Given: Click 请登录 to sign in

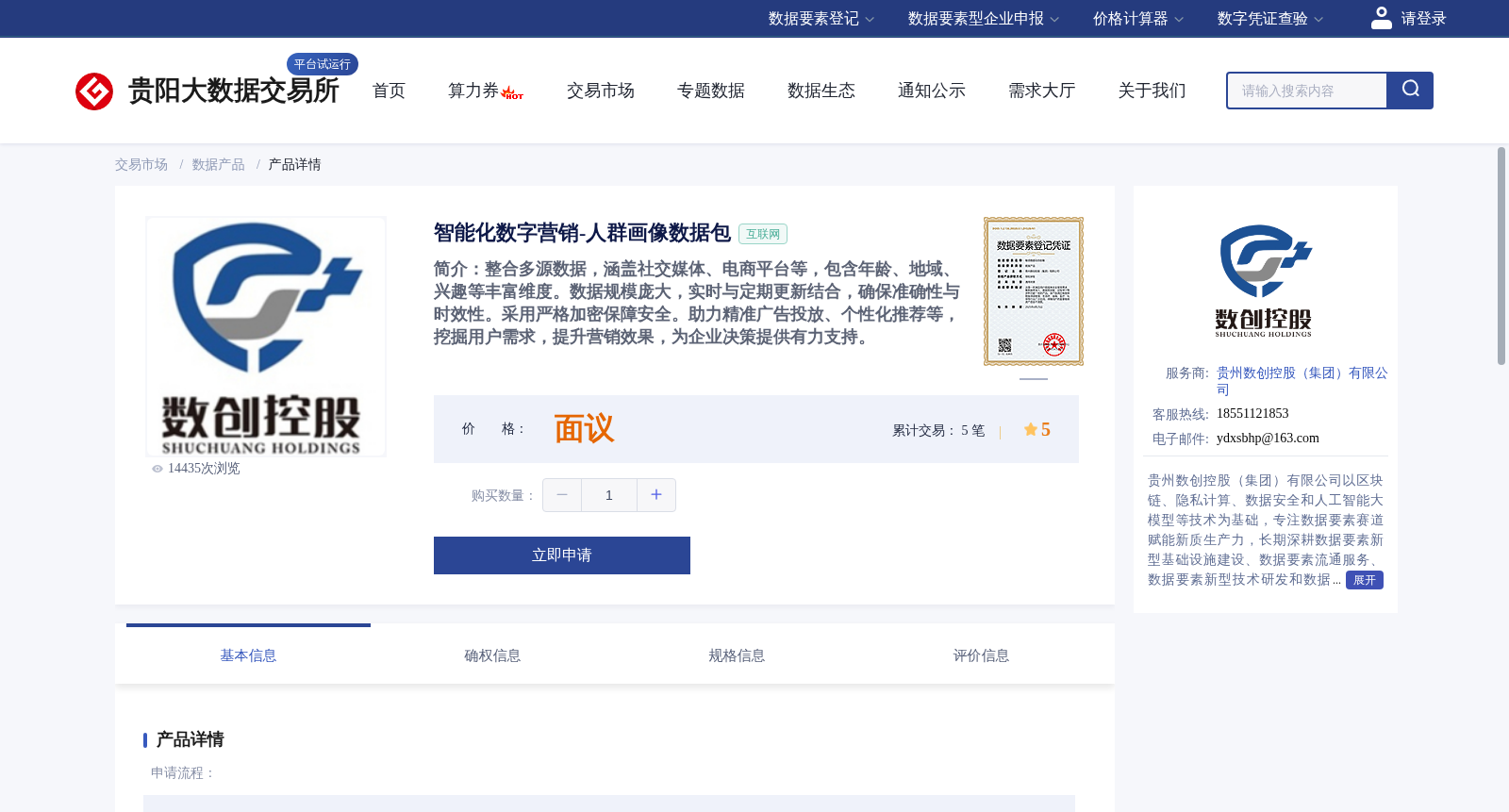Looking at the screenshot, I should coord(1423,19).
